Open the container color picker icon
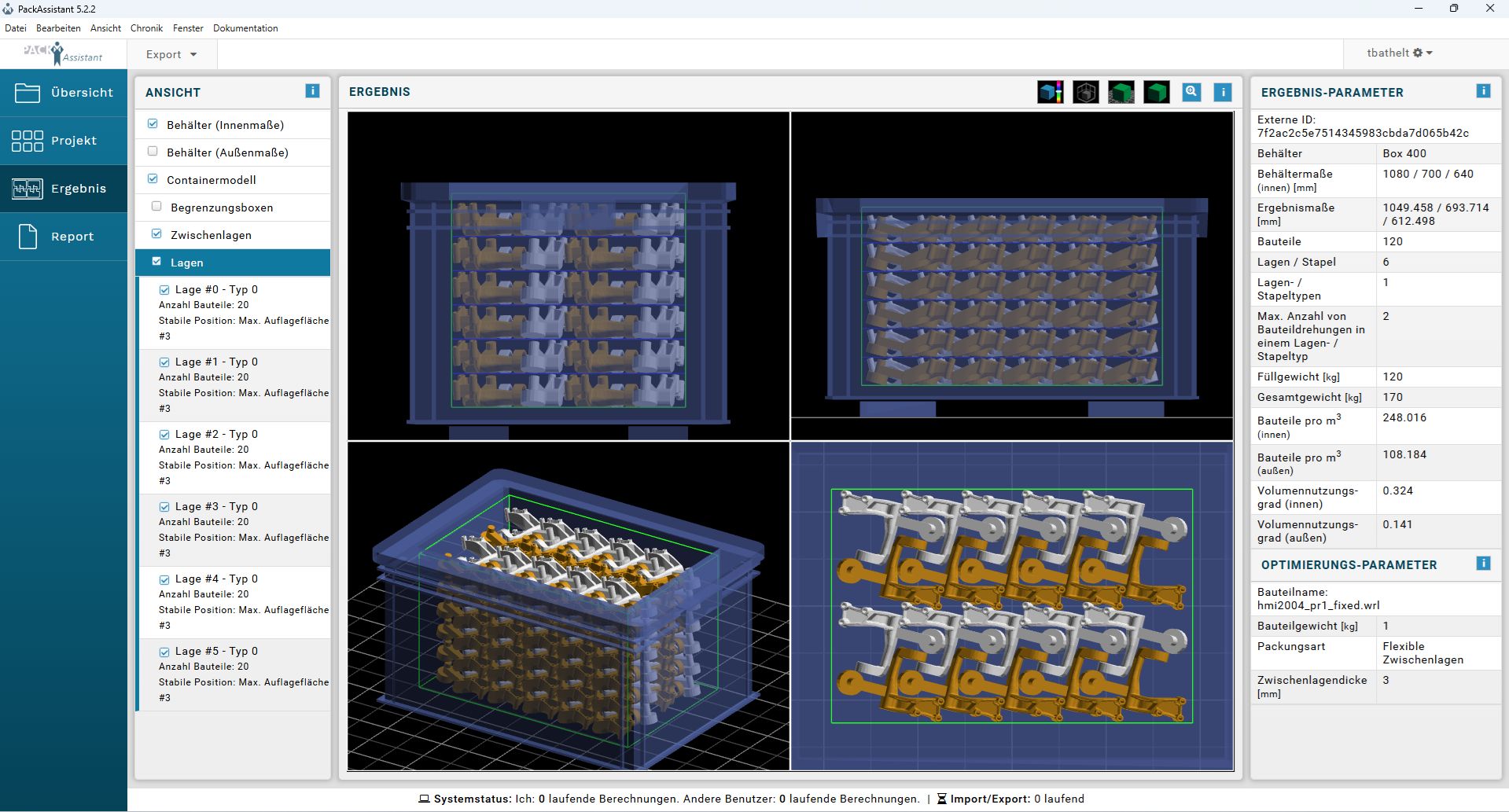The width and height of the screenshot is (1509, 812). point(1050,92)
